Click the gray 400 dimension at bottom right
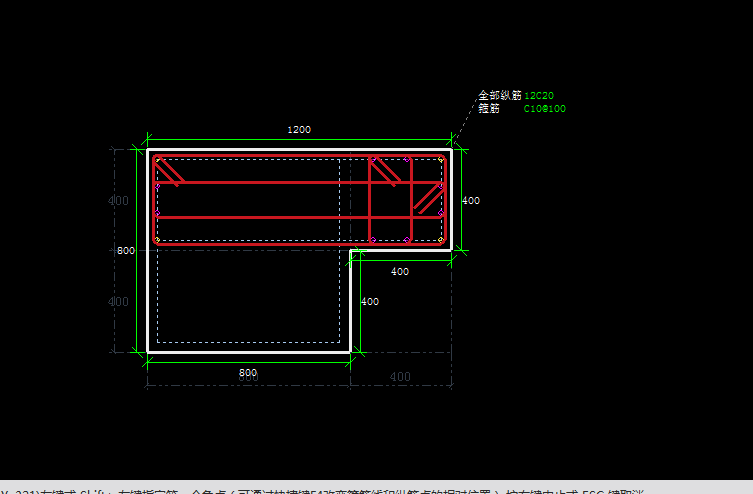Viewport: 753px width, 494px height. (400, 377)
